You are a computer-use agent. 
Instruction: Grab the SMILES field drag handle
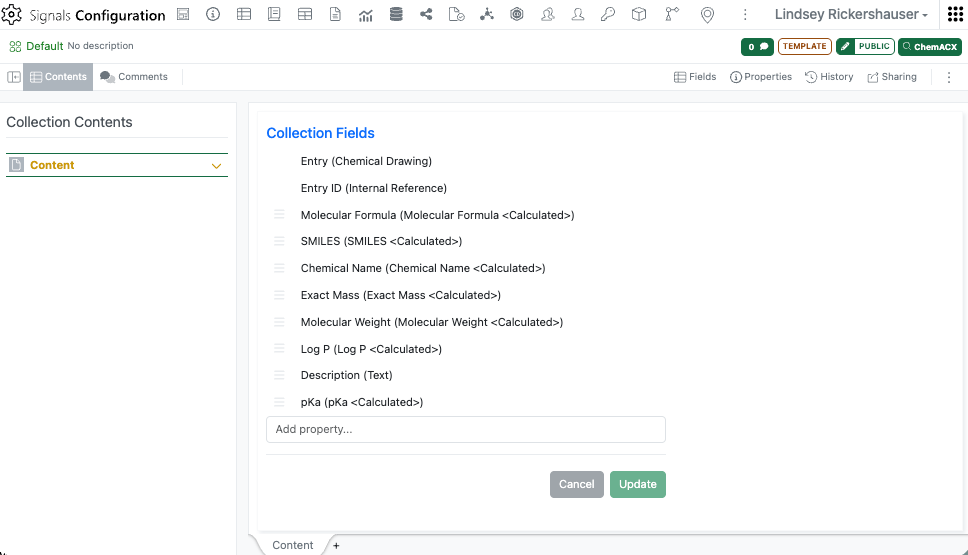click(279, 241)
